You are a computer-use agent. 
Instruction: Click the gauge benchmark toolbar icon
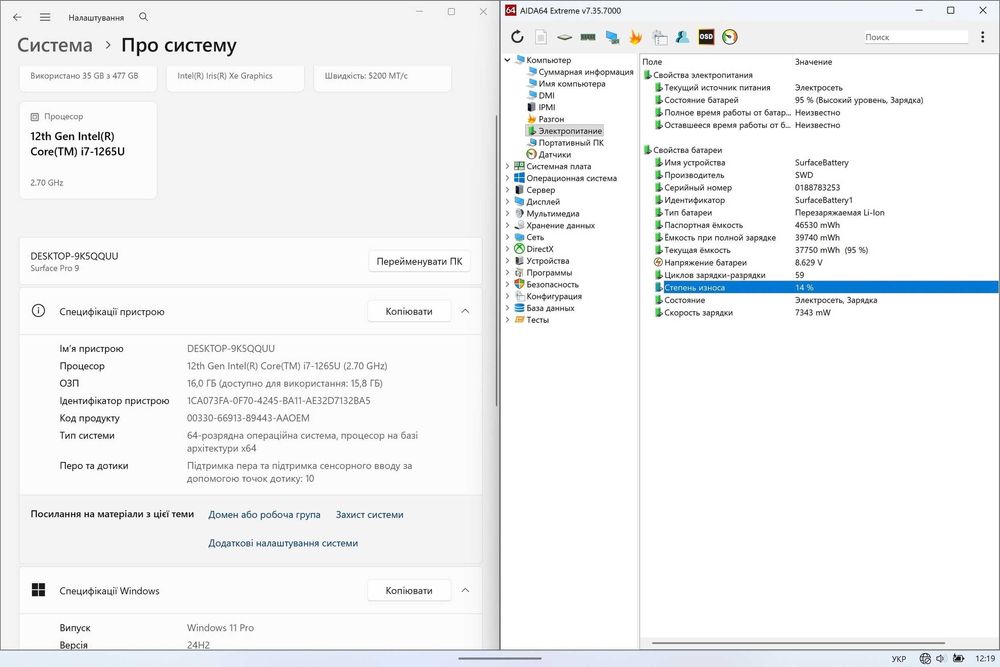[730, 37]
